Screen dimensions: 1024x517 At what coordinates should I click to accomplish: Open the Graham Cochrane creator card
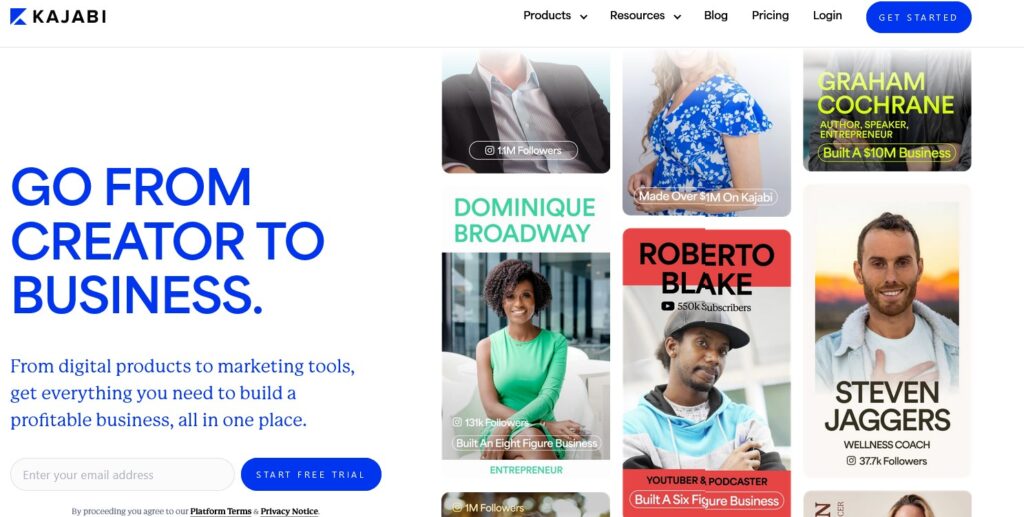pos(887,111)
